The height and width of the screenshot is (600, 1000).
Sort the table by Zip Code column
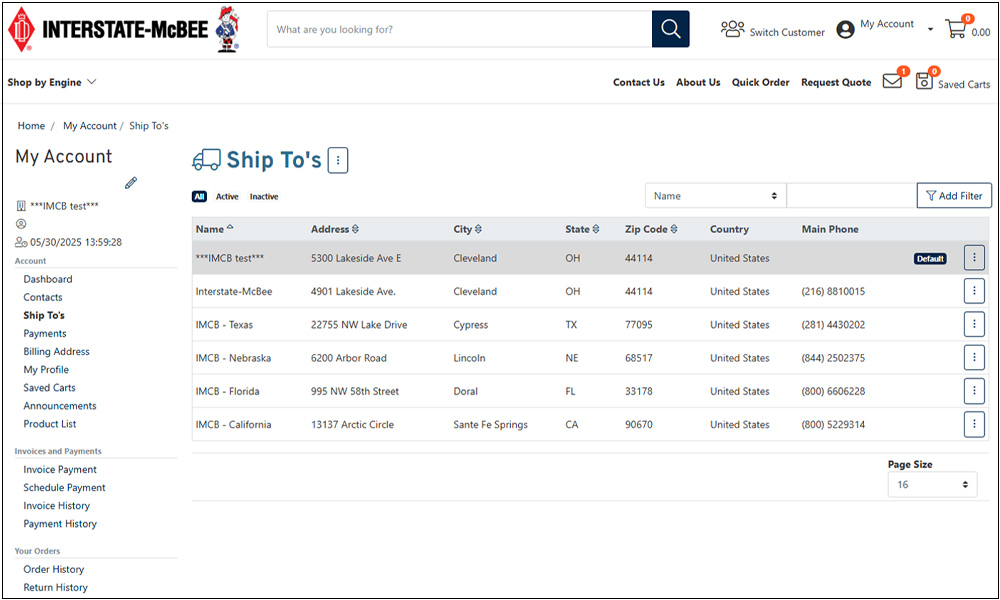[651, 229]
